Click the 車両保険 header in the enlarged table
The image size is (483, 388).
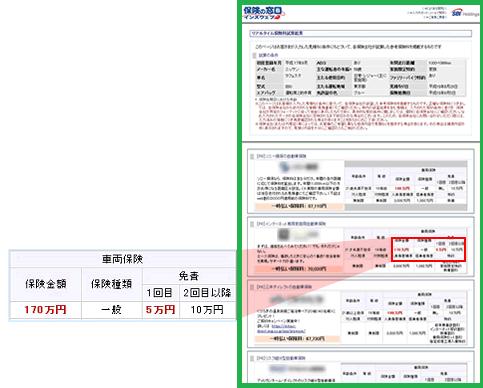click(x=122, y=259)
